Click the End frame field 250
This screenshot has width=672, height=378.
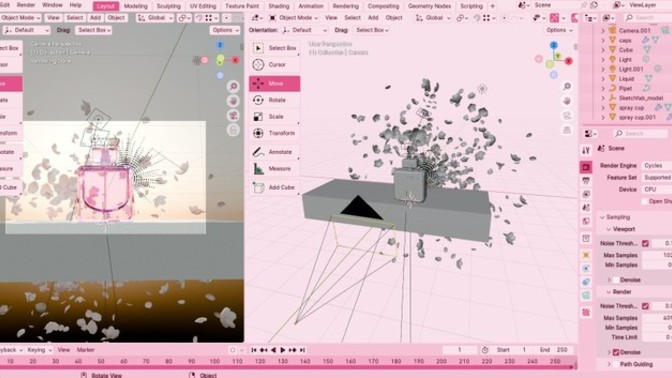pos(554,350)
